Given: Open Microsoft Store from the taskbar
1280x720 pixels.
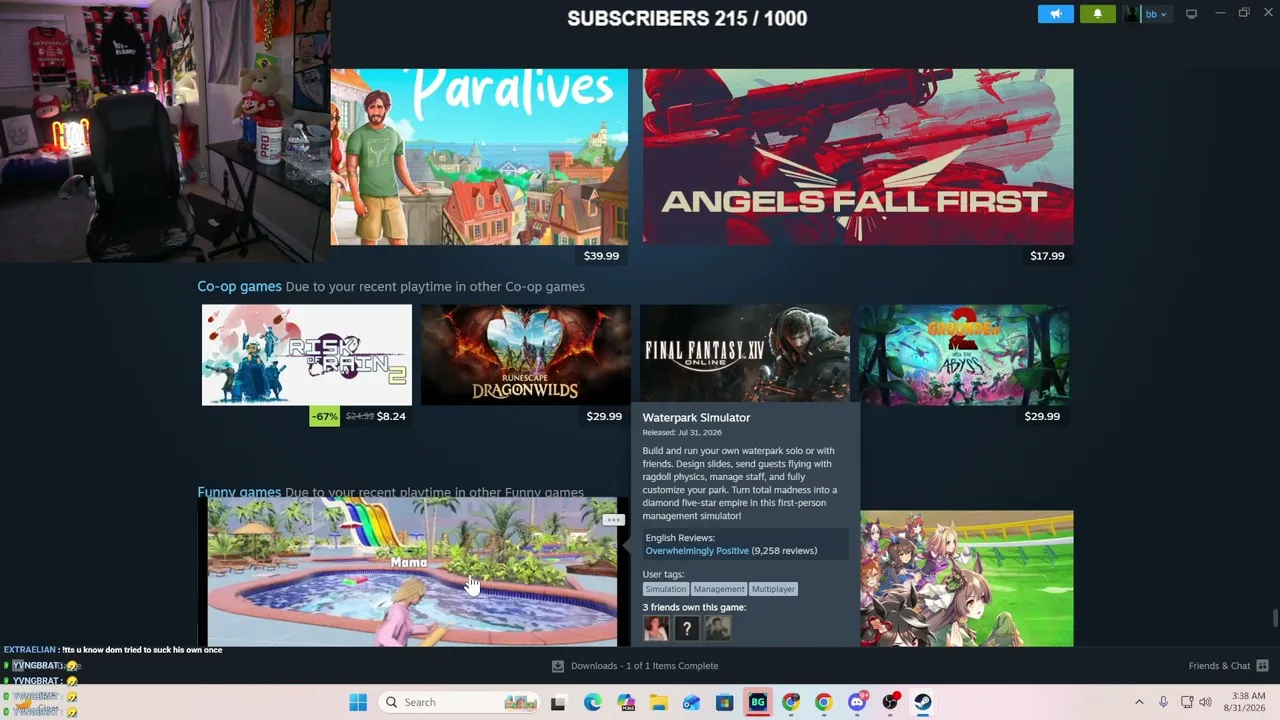Looking at the screenshot, I should [x=724, y=702].
